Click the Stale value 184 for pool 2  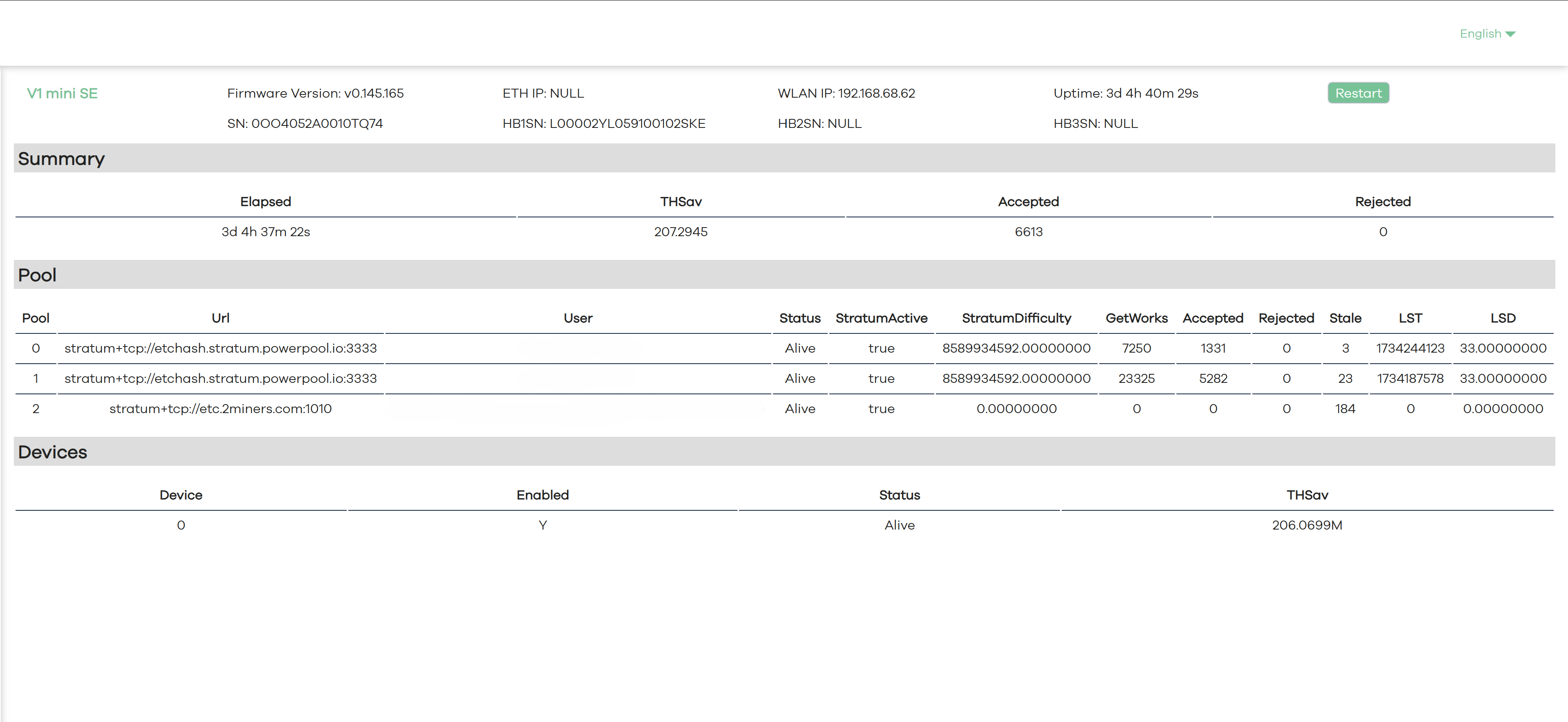coord(1345,408)
